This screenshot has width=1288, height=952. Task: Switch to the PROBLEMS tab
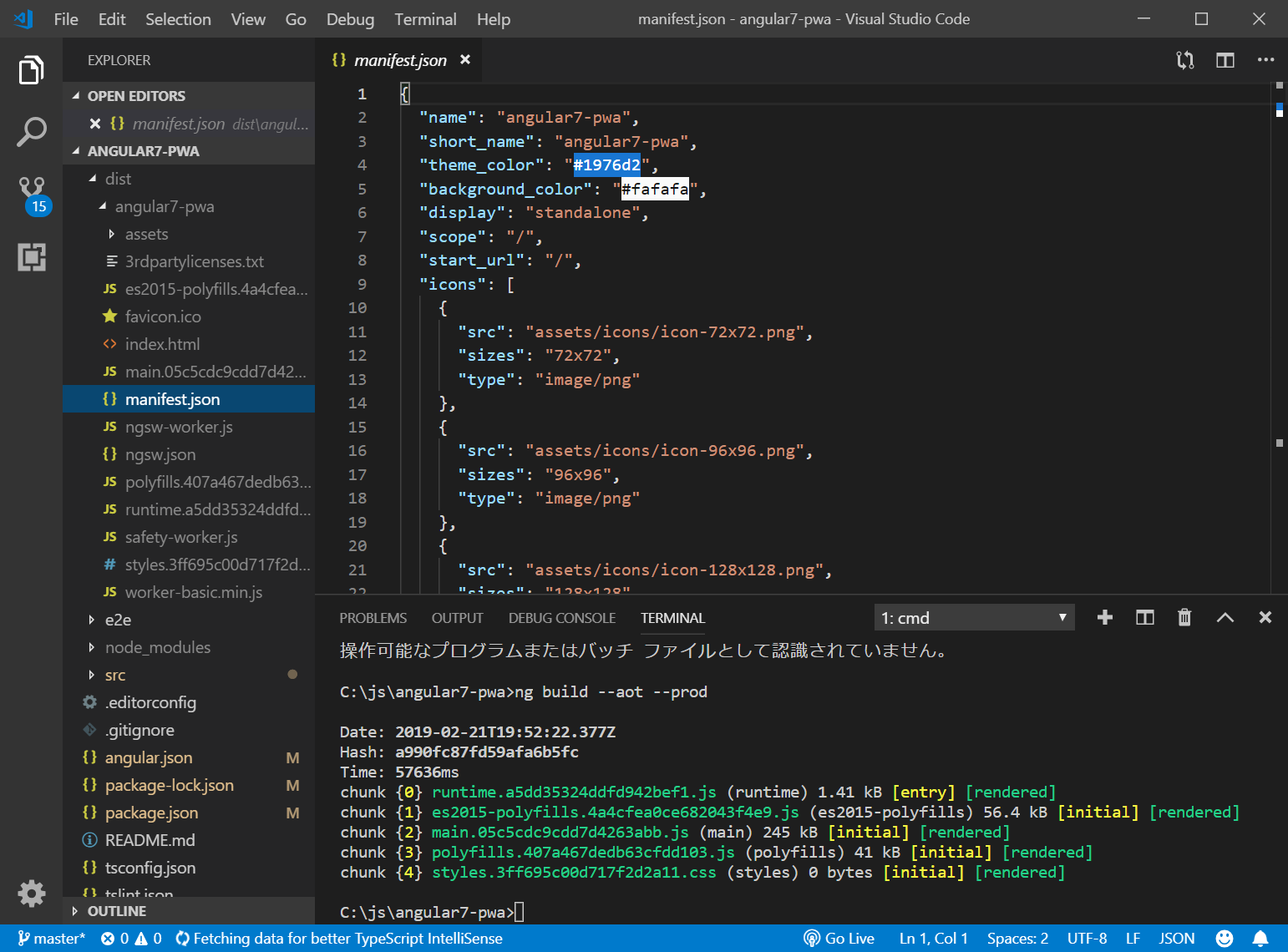373,618
